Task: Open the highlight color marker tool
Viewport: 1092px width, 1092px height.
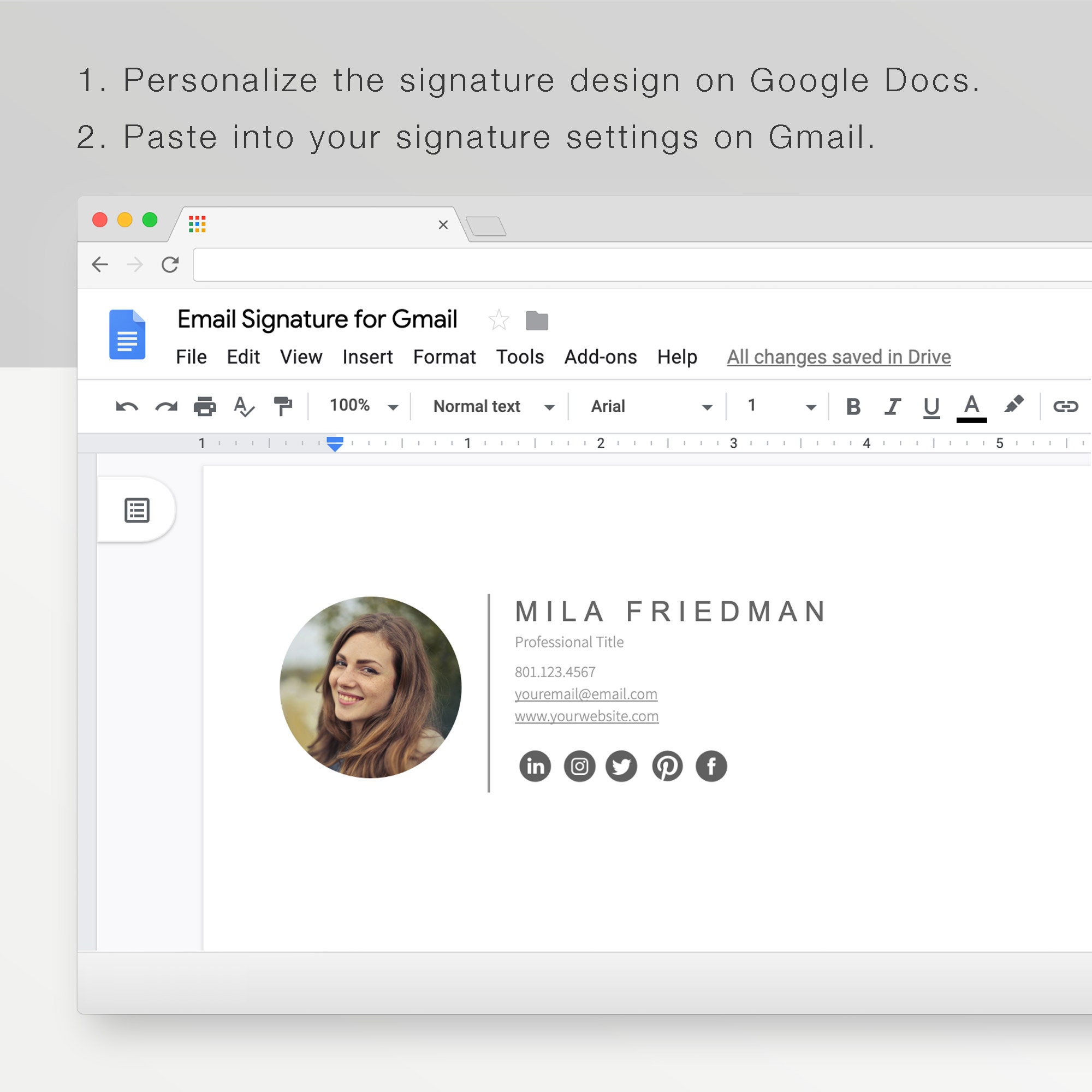Action: pyautogui.click(x=1013, y=405)
